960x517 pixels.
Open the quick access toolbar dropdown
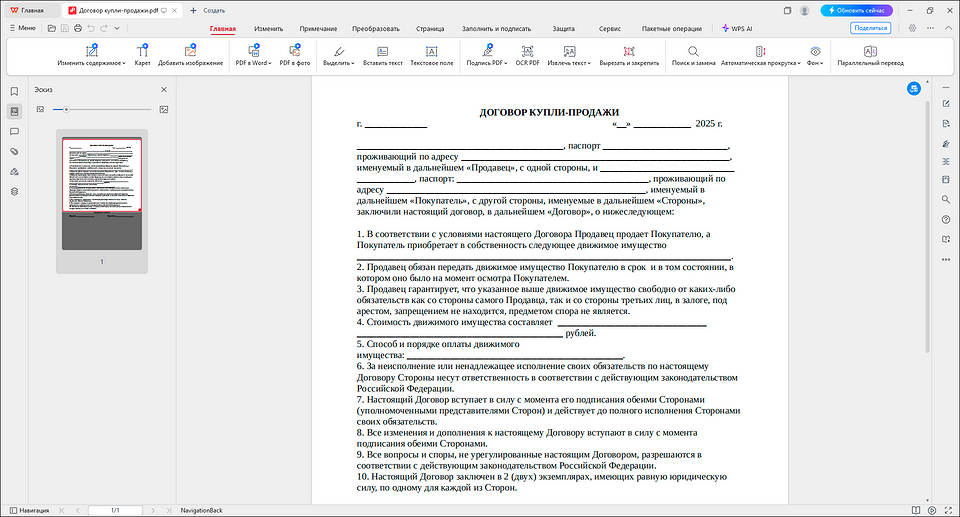coord(117,28)
